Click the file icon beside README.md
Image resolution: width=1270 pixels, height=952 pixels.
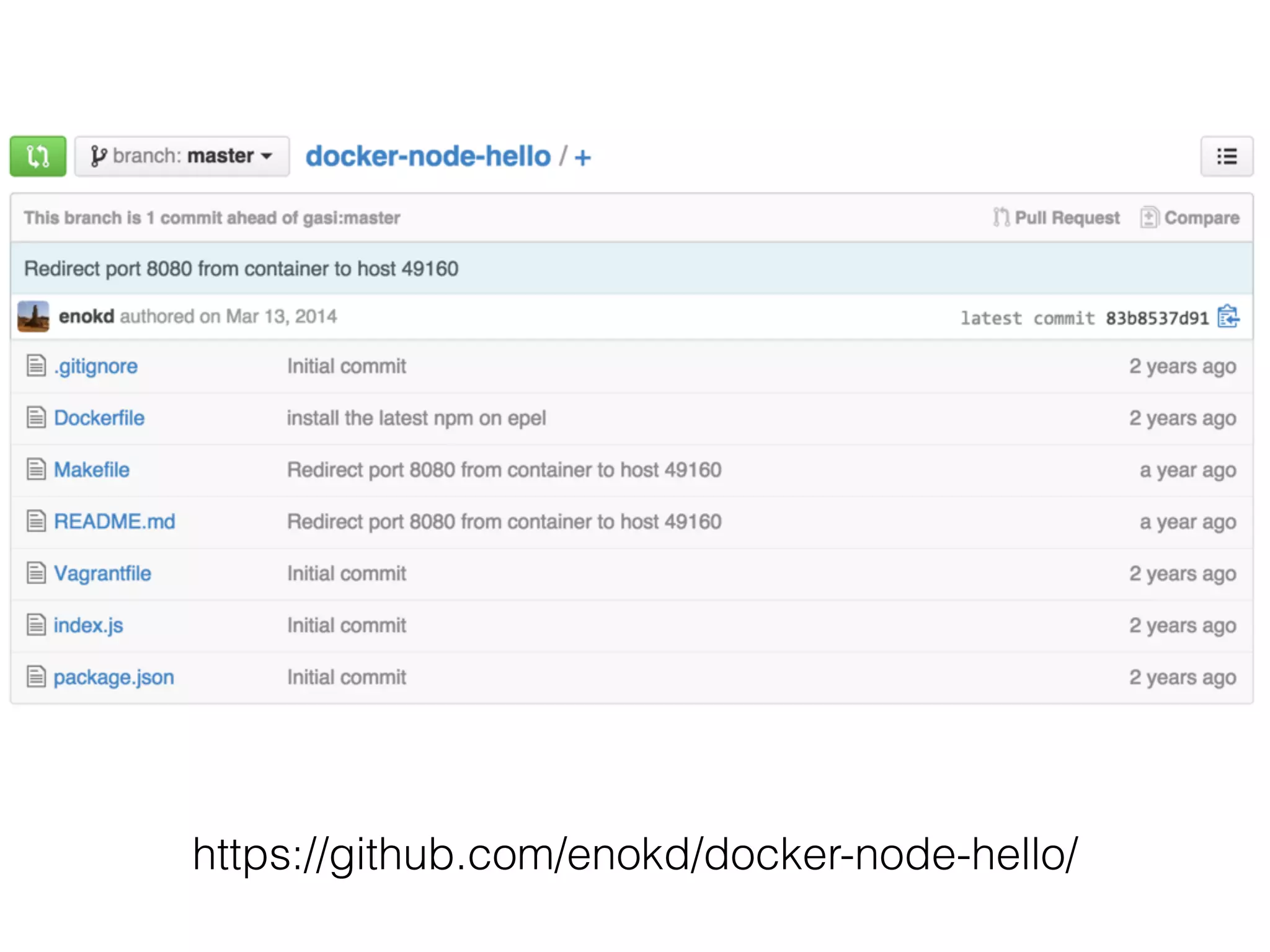point(36,521)
